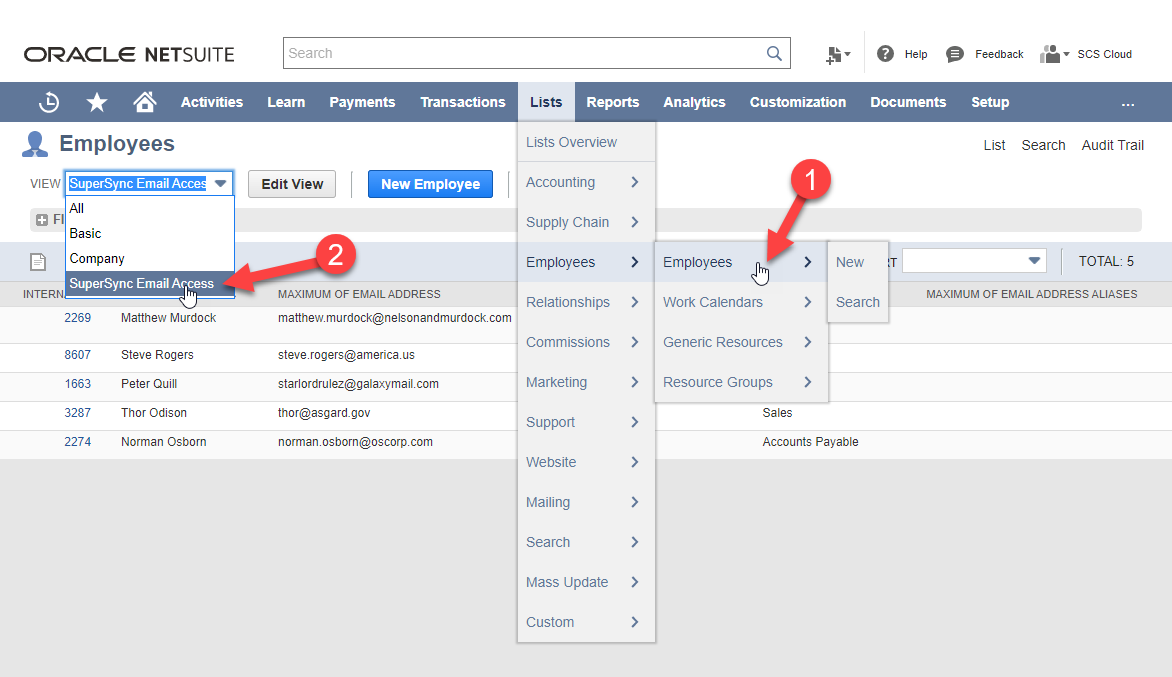Open the Learn menu
The image size is (1172, 677).
pyautogui.click(x=286, y=102)
